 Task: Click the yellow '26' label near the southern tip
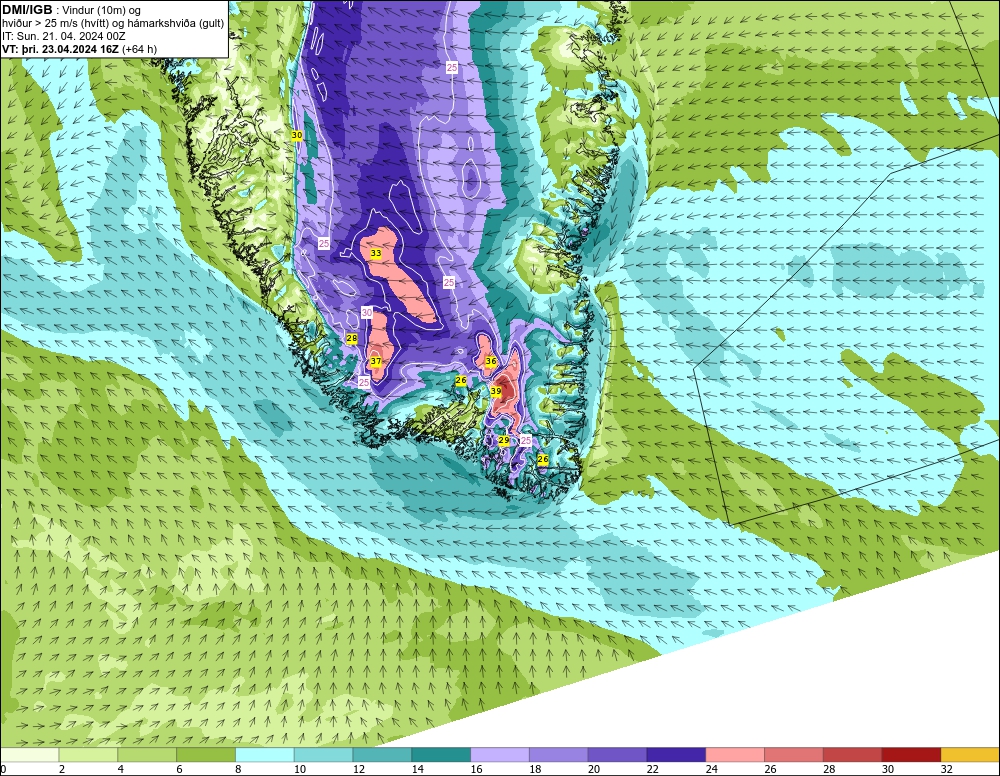(x=543, y=459)
